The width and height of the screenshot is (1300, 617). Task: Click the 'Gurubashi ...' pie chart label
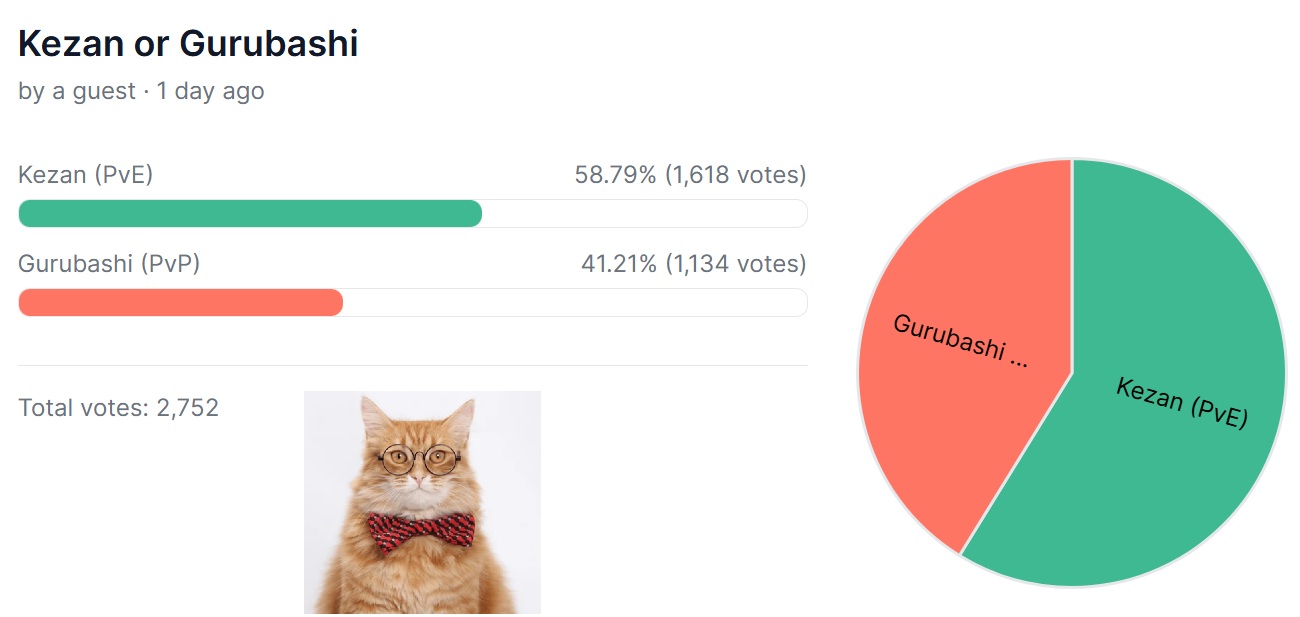[x=961, y=341]
